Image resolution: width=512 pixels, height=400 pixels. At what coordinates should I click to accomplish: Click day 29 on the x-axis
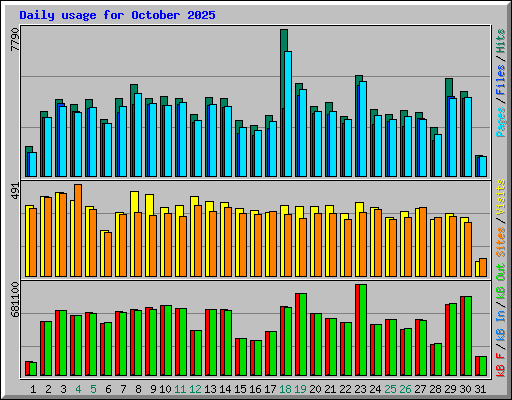450,389
